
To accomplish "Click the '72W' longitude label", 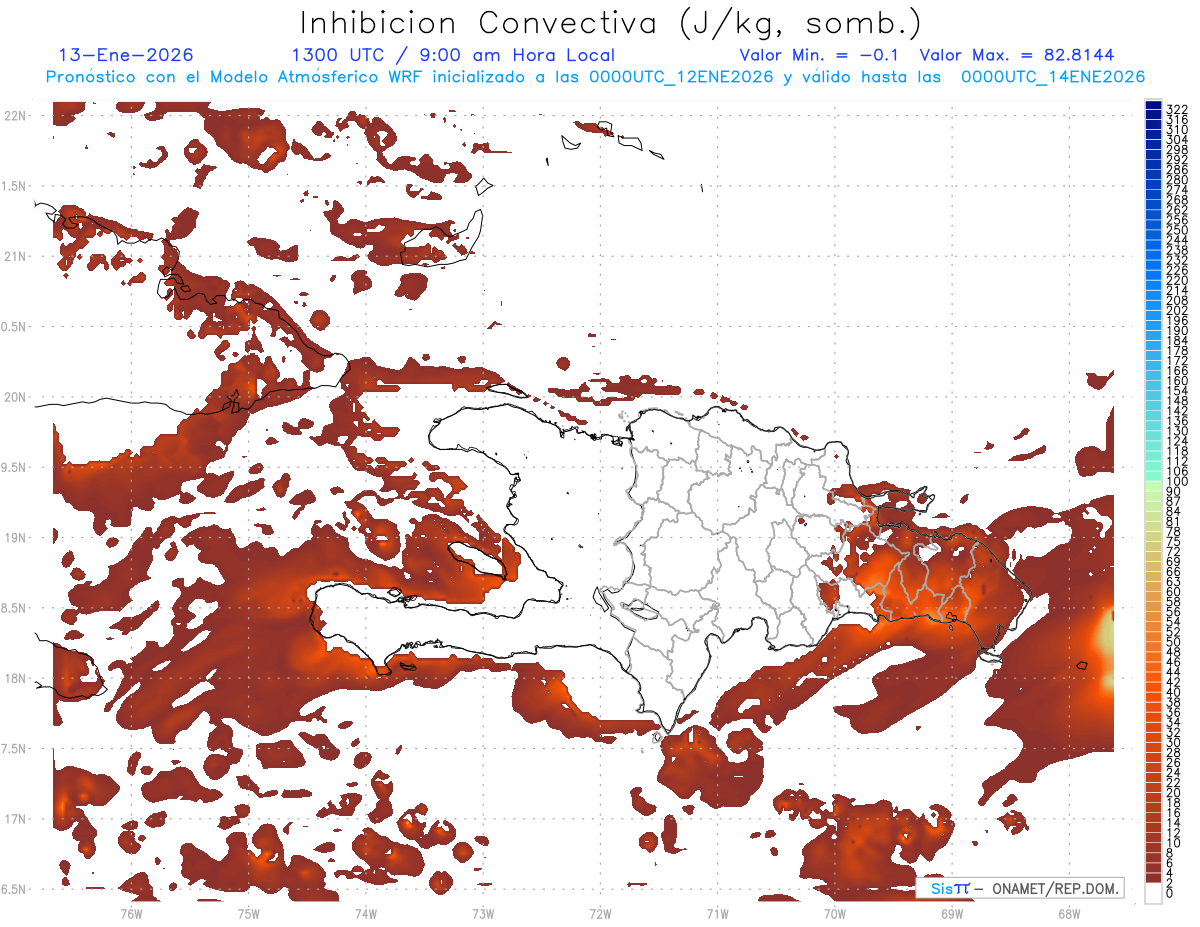I will click(600, 913).
